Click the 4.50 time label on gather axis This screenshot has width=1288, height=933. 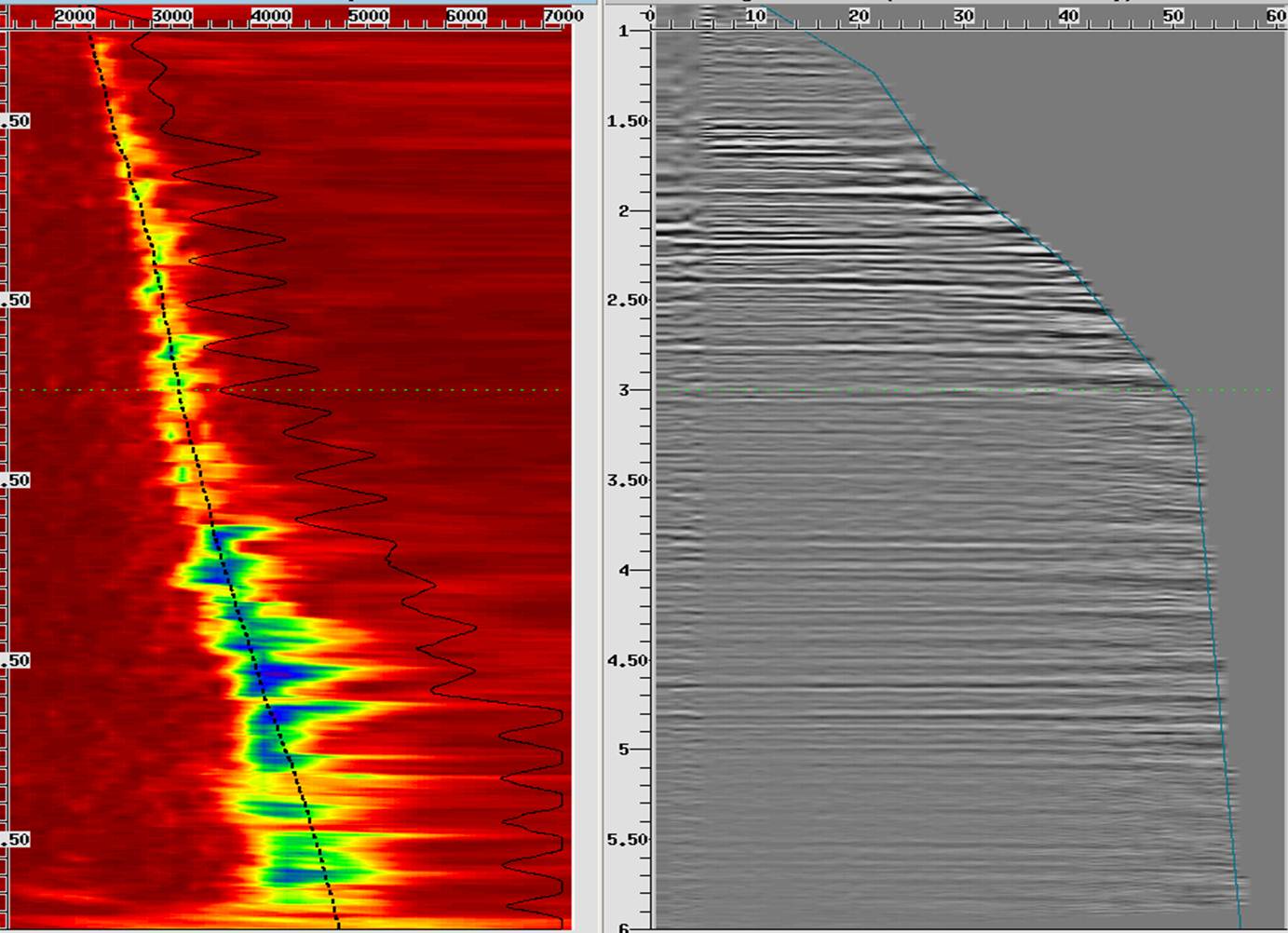627,660
